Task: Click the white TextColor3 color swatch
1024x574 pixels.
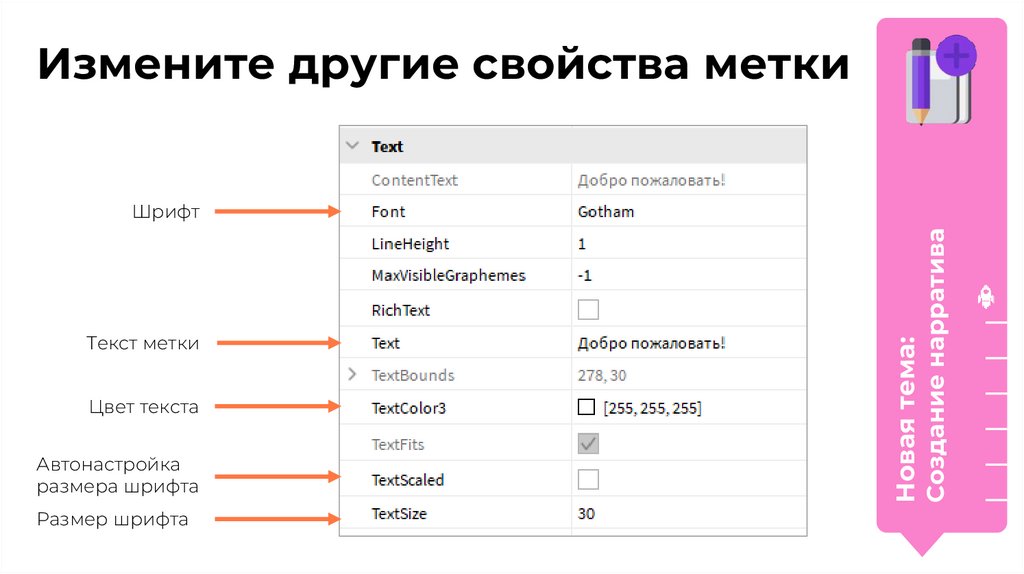Action: (x=587, y=407)
